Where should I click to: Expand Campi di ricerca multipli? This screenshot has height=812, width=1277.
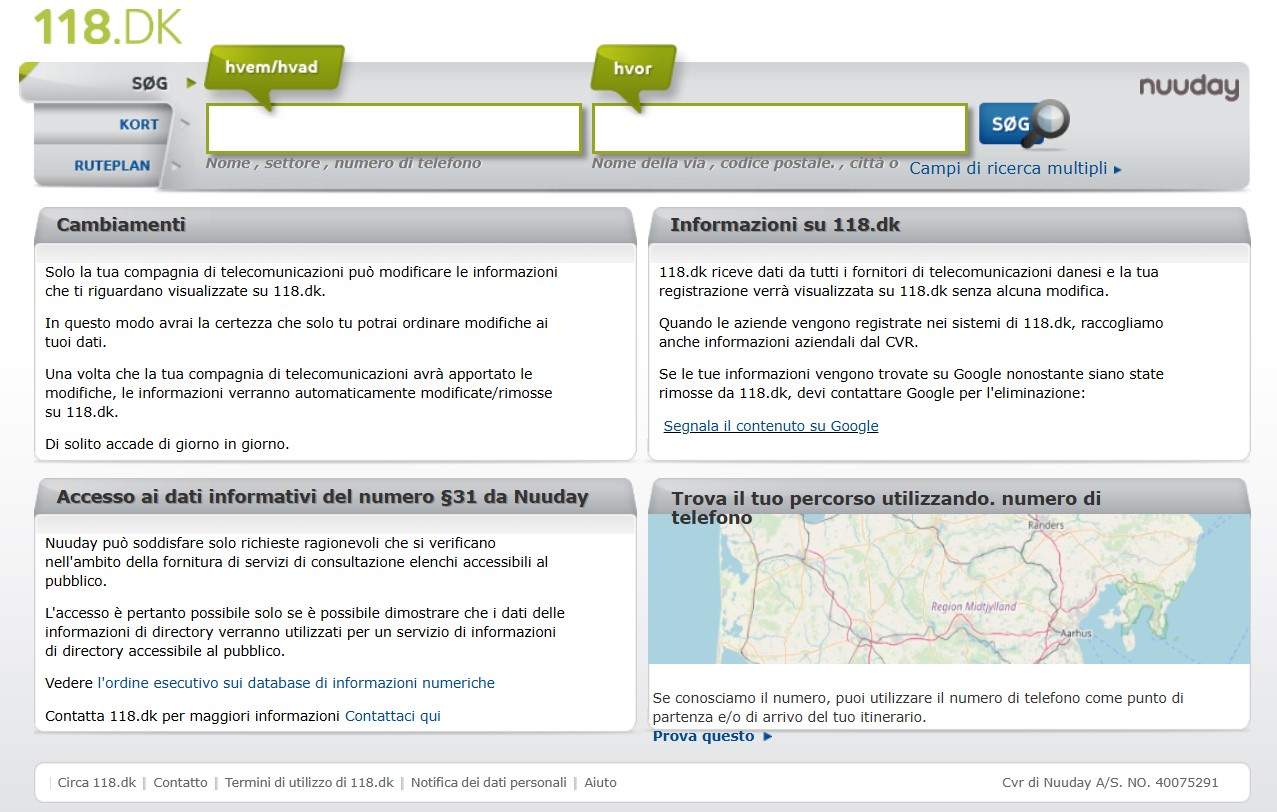(1015, 169)
